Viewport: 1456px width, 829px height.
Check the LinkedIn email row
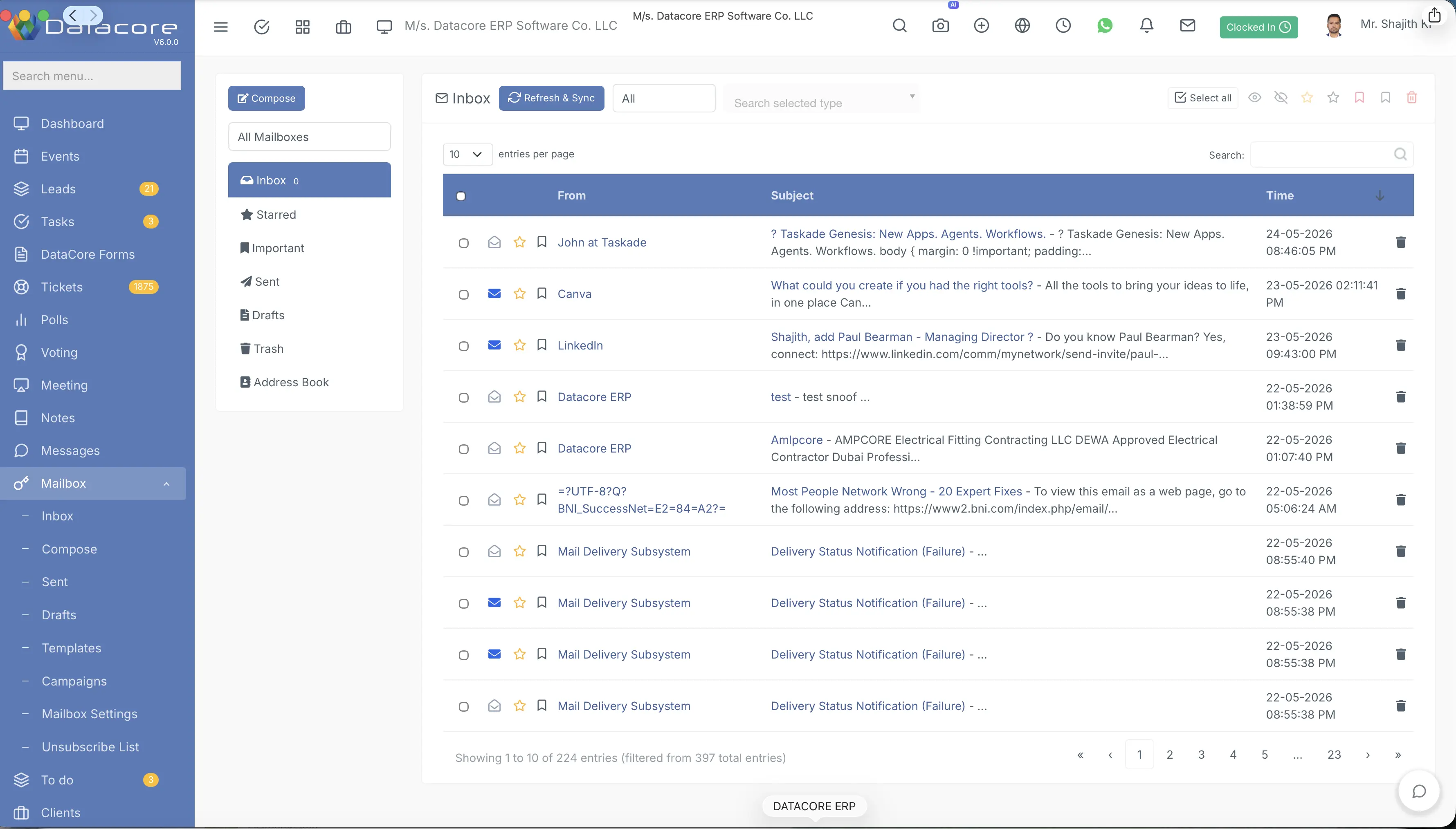point(464,346)
